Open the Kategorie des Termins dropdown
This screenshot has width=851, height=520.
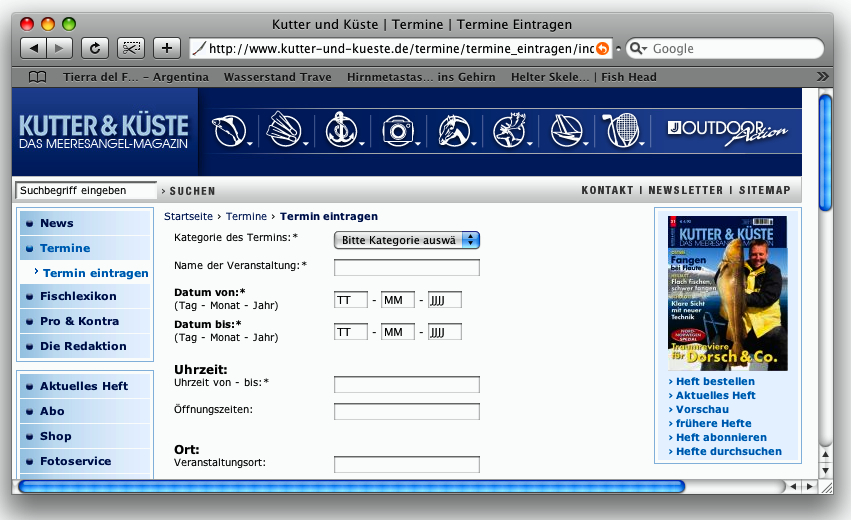406,240
